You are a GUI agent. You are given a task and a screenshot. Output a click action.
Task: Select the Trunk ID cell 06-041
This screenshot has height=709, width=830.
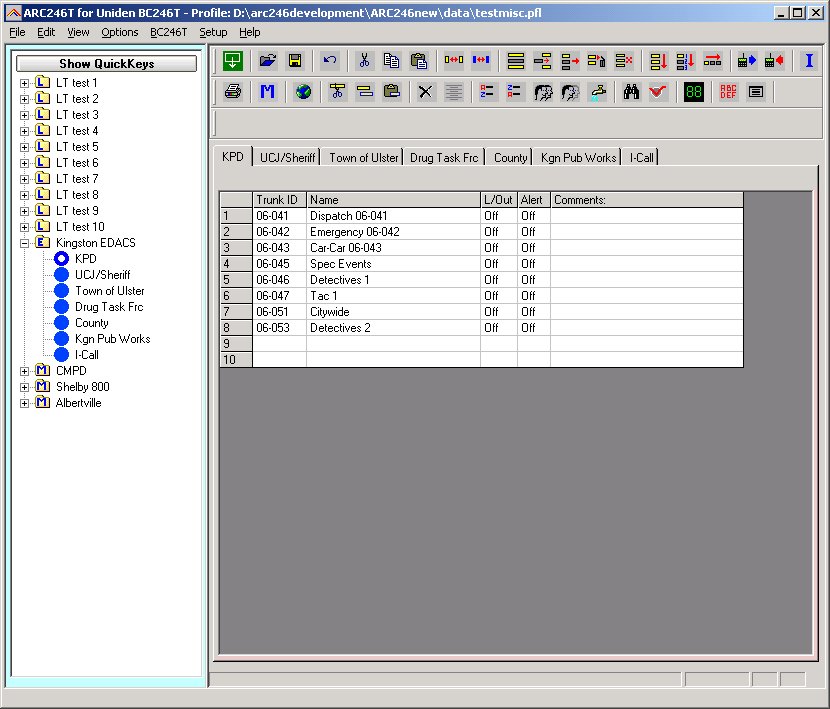(x=279, y=216)
